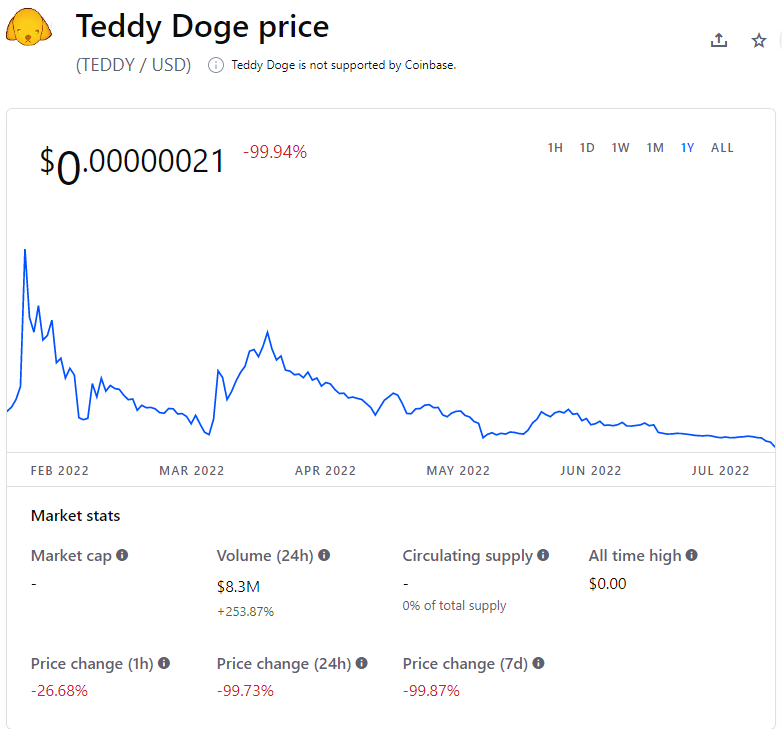This screenshot has height=729, width=782.
Task: Click info icon next to Volume (24h)
Action: coord(324,555)
